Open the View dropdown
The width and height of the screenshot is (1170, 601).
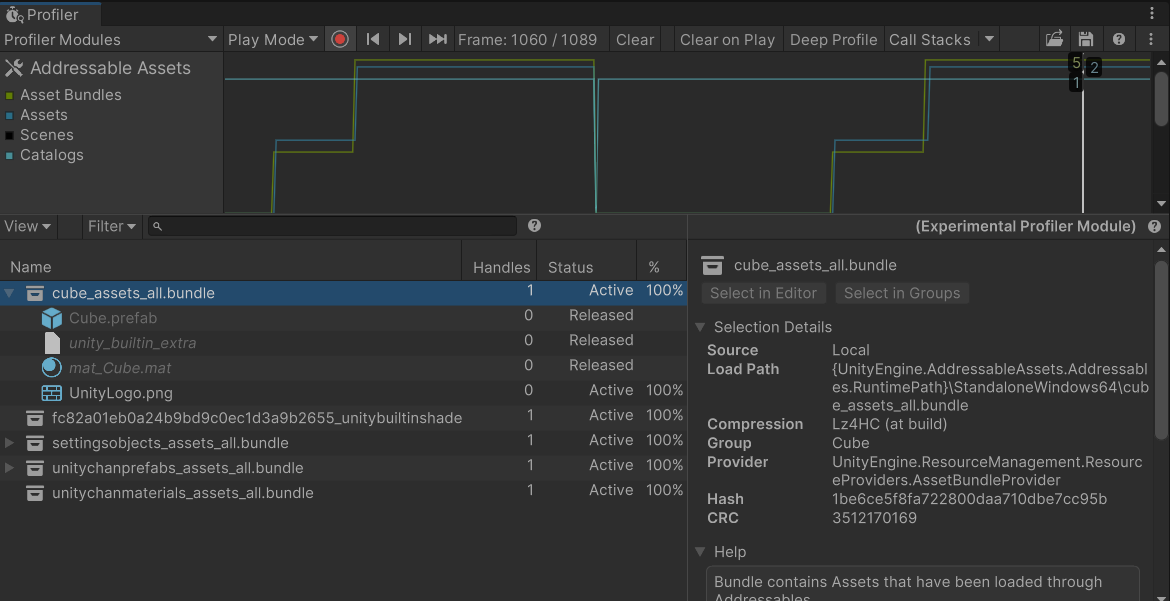28,226
